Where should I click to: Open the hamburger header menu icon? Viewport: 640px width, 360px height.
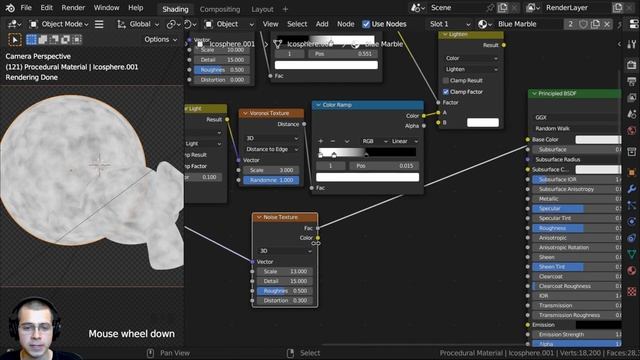click(99, 24)
